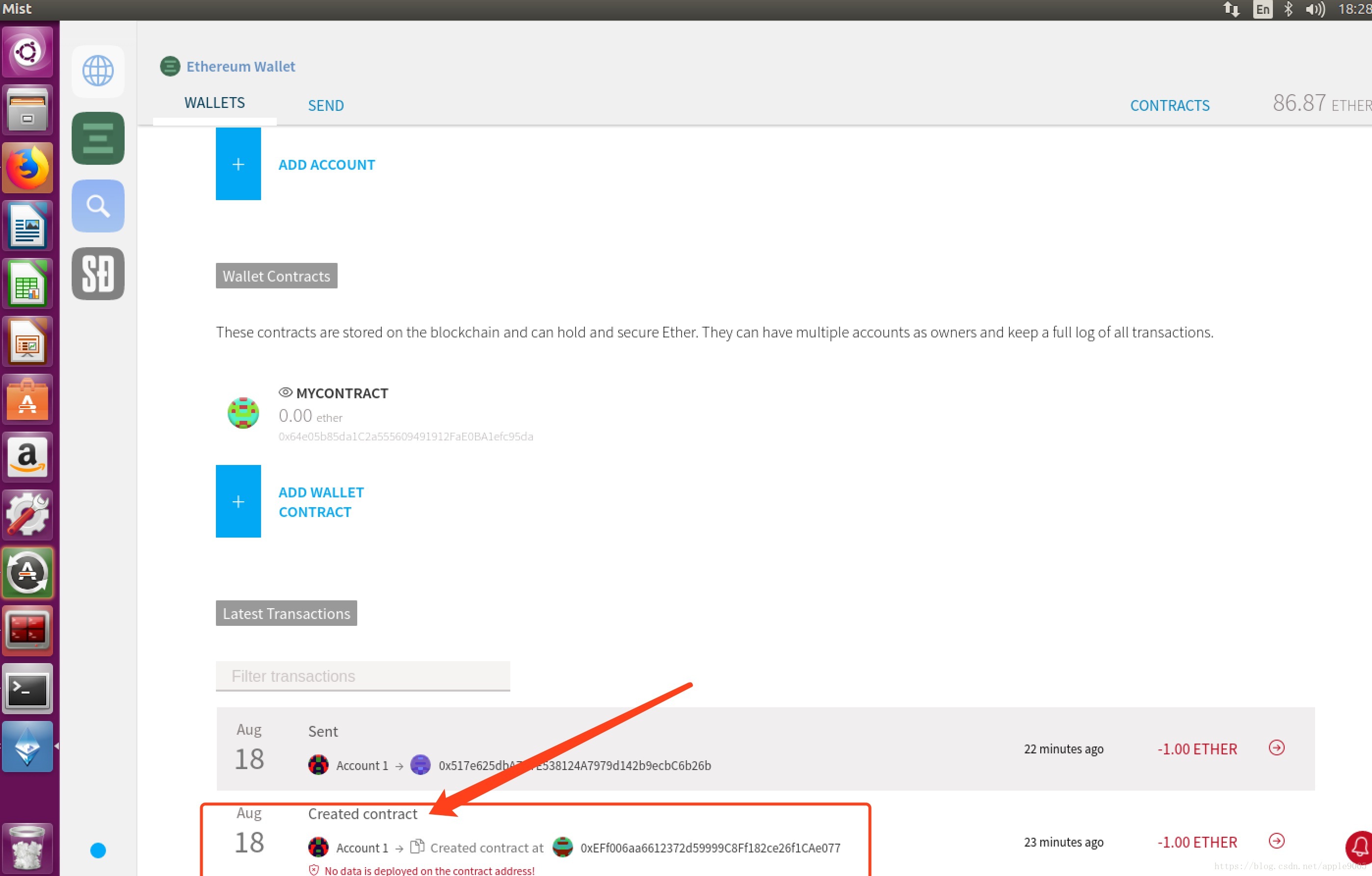The width and height of the screenshot is (1372, 876).
Task: Click the red notification bell icon
Action: point(1361,847)
